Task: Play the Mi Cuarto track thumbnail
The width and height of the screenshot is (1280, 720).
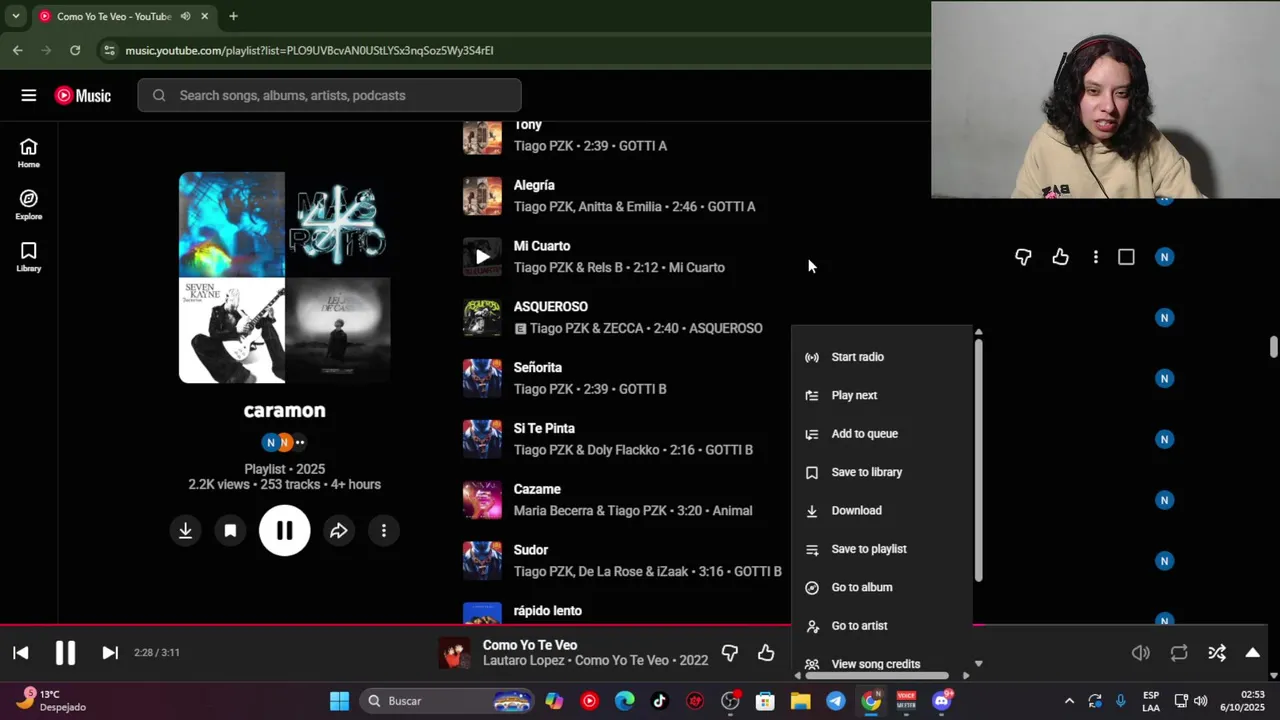Action: [482, 257]
